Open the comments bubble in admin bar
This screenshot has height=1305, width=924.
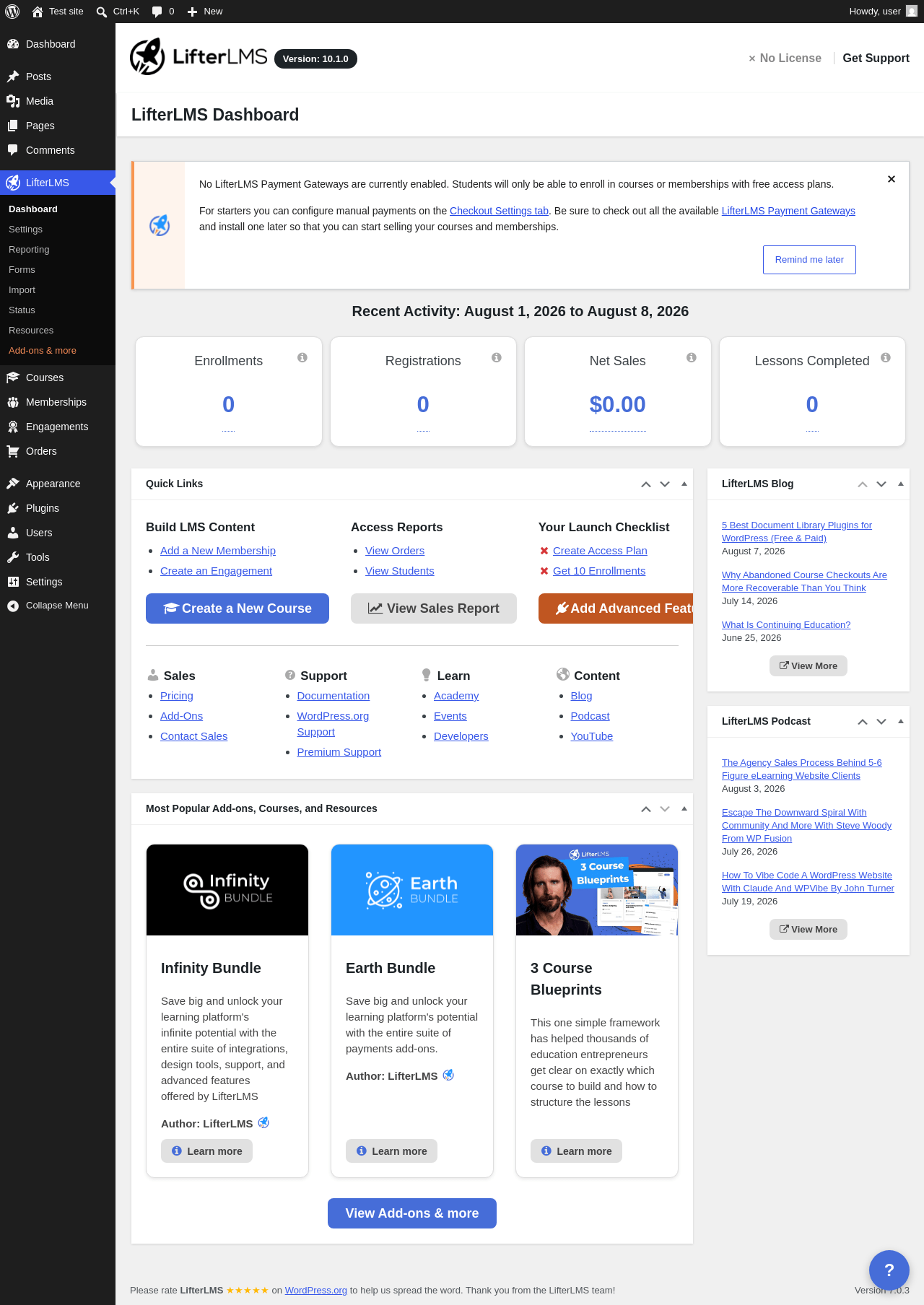click(x=157, y=12)
